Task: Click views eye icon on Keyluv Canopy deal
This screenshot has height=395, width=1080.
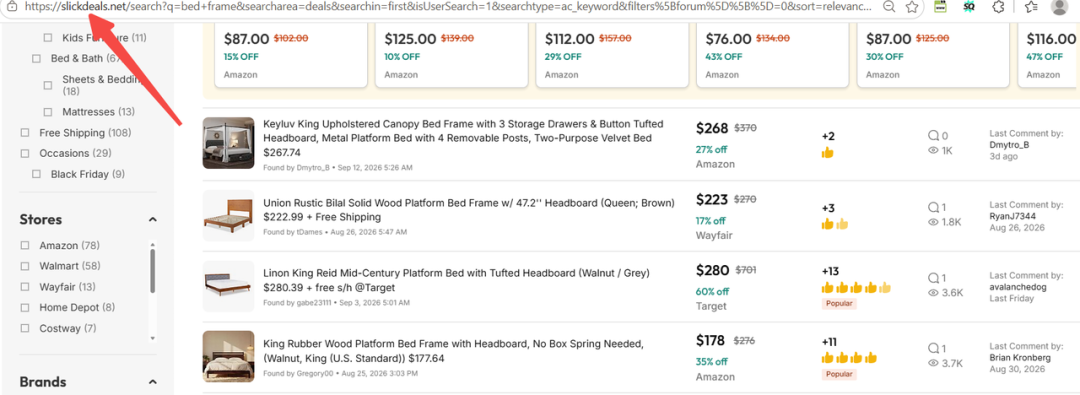Action: 933,150
